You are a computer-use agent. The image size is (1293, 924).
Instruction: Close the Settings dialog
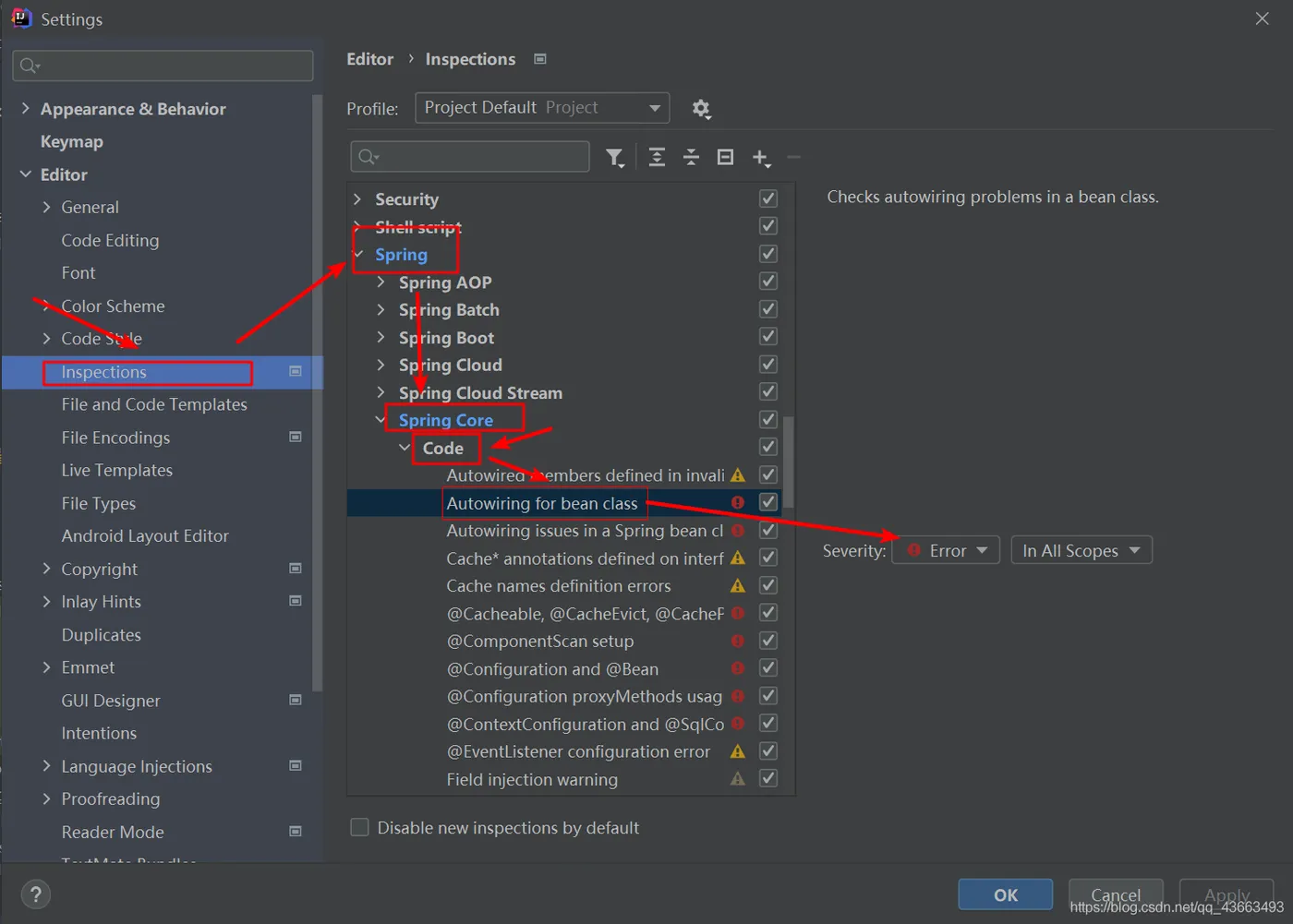point(1262,18)
